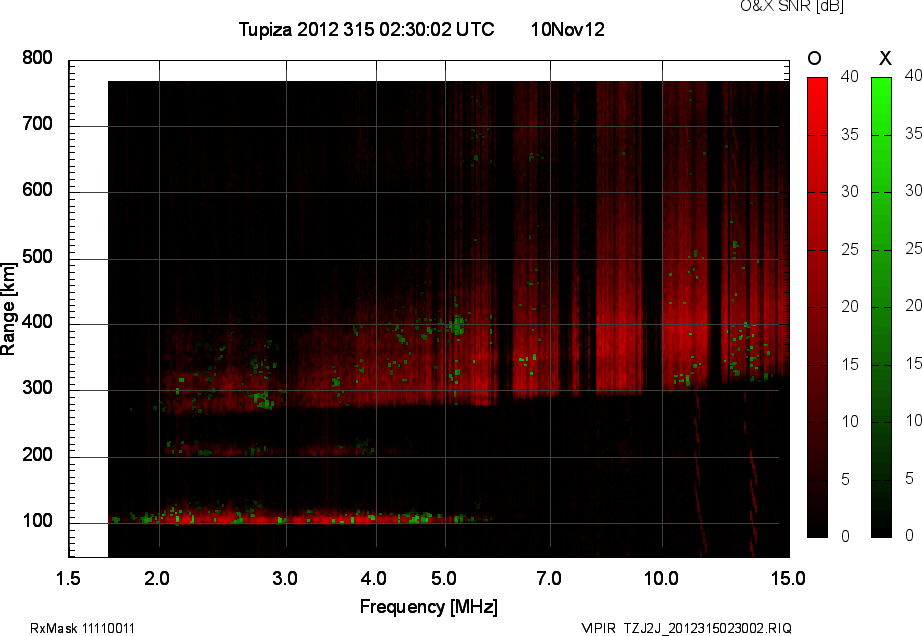Click the 4.0 frequency tick label
The width and height of the screenshot is (922, 636).
[373, 578]
